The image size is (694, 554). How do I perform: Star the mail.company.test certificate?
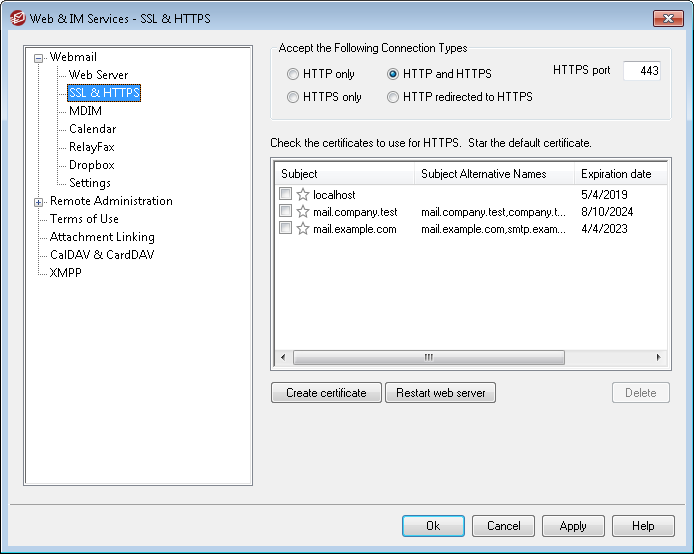[303, 212]
